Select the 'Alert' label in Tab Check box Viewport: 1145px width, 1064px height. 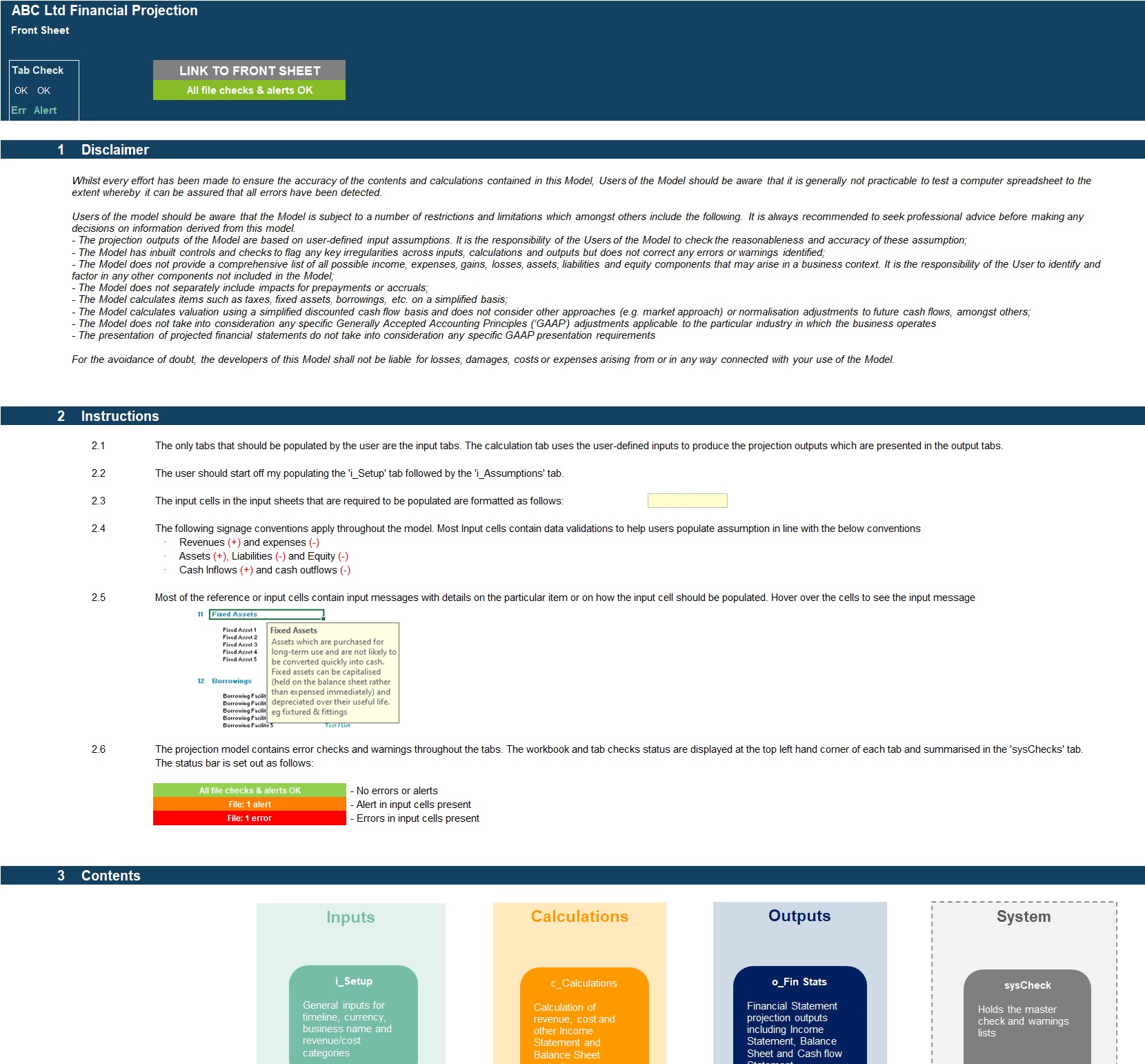coord(45,110)
